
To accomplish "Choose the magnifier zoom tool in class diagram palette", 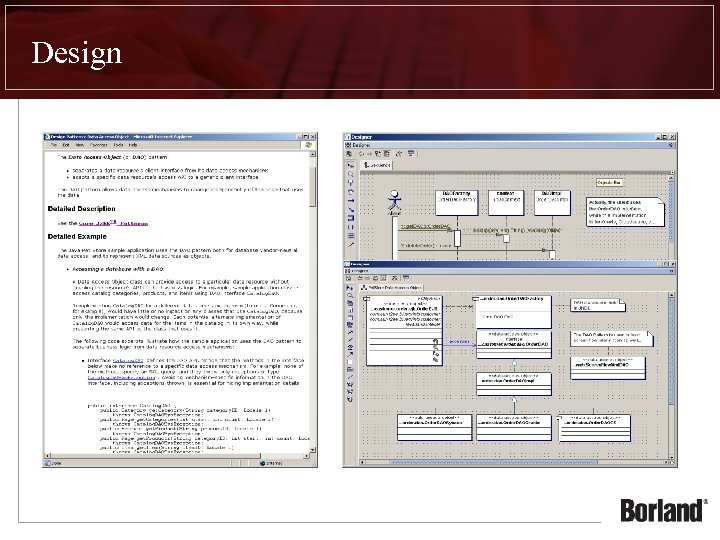I will click(x=349, y=296).
